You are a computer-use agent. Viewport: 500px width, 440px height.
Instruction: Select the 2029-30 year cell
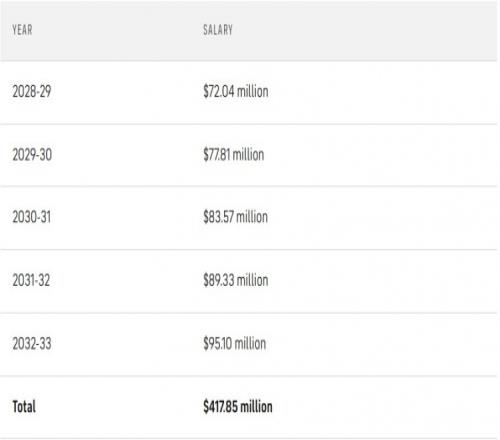click(x=32, y=155)
